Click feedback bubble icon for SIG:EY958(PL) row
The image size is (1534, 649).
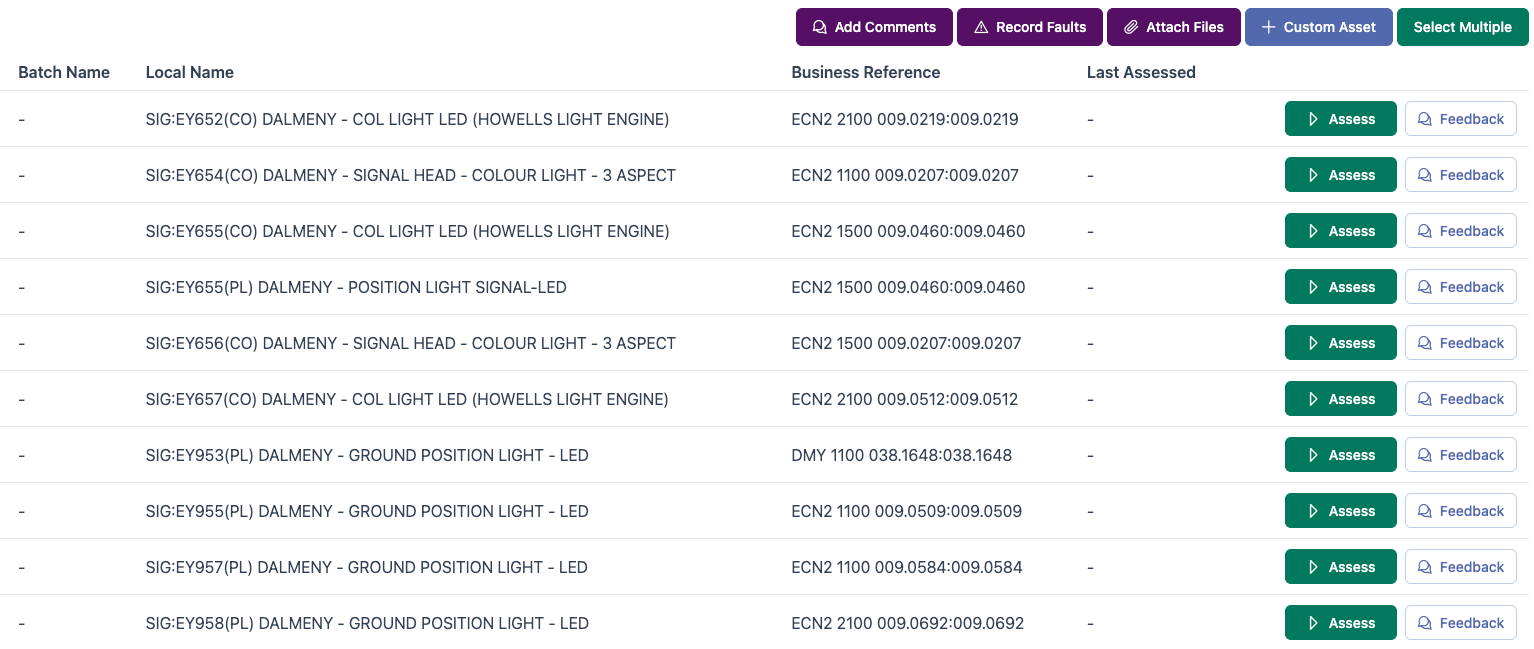1426,623
